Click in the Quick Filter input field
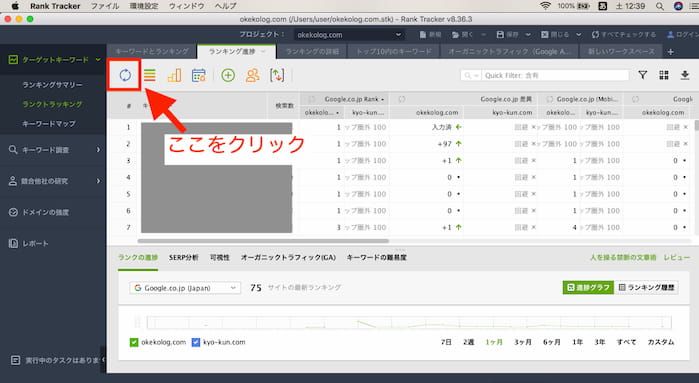The width and height of the screenshot is (699, 383). pos(555,75)
